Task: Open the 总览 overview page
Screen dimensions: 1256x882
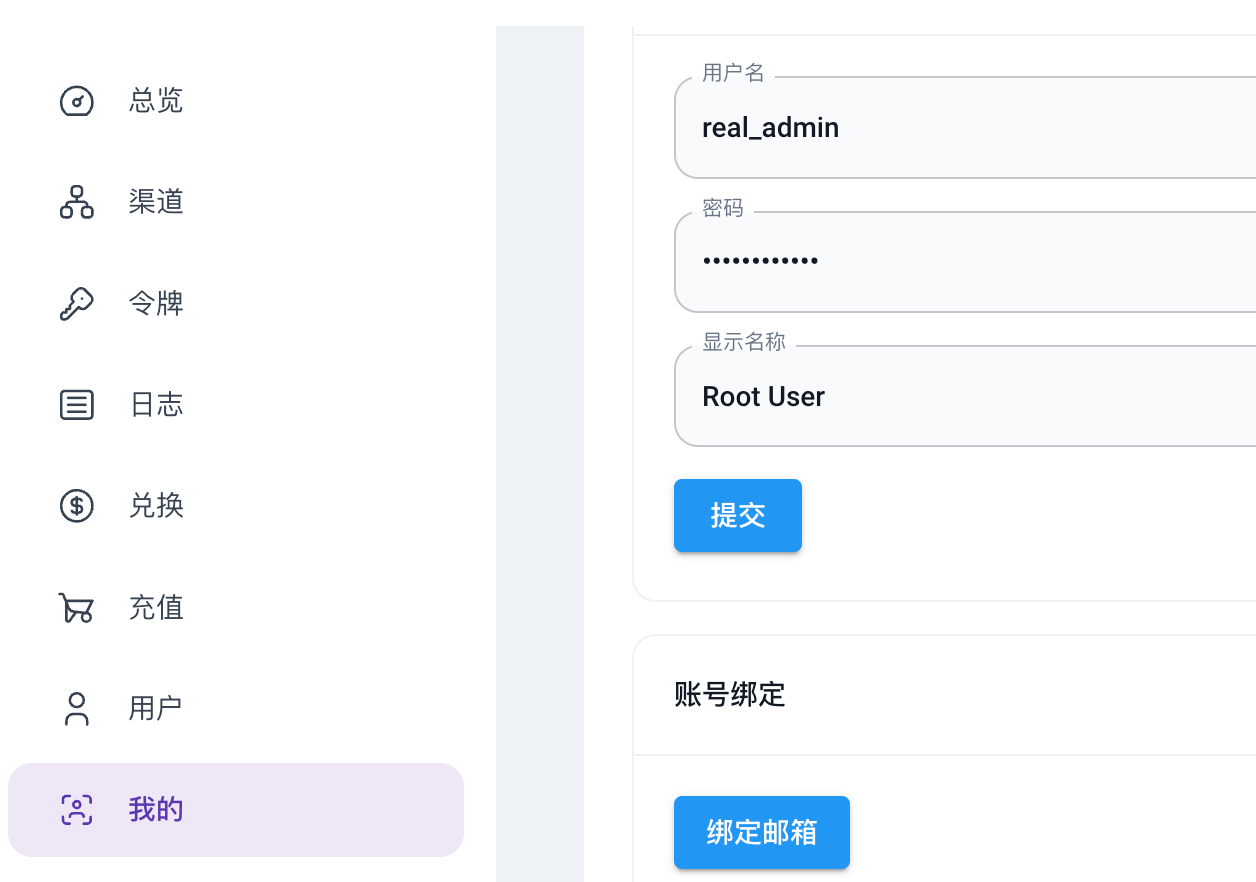Action: click(x=156, y=101)
